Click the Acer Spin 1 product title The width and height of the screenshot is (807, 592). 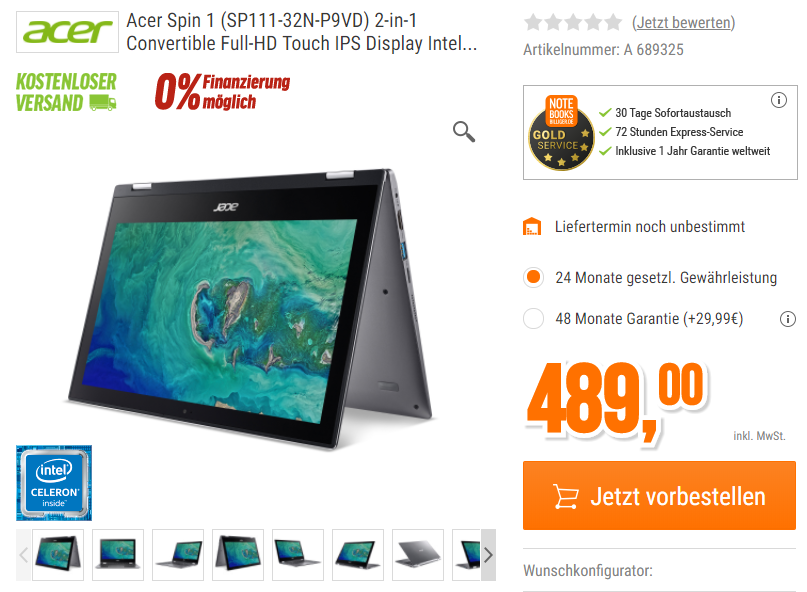(302, 32)
